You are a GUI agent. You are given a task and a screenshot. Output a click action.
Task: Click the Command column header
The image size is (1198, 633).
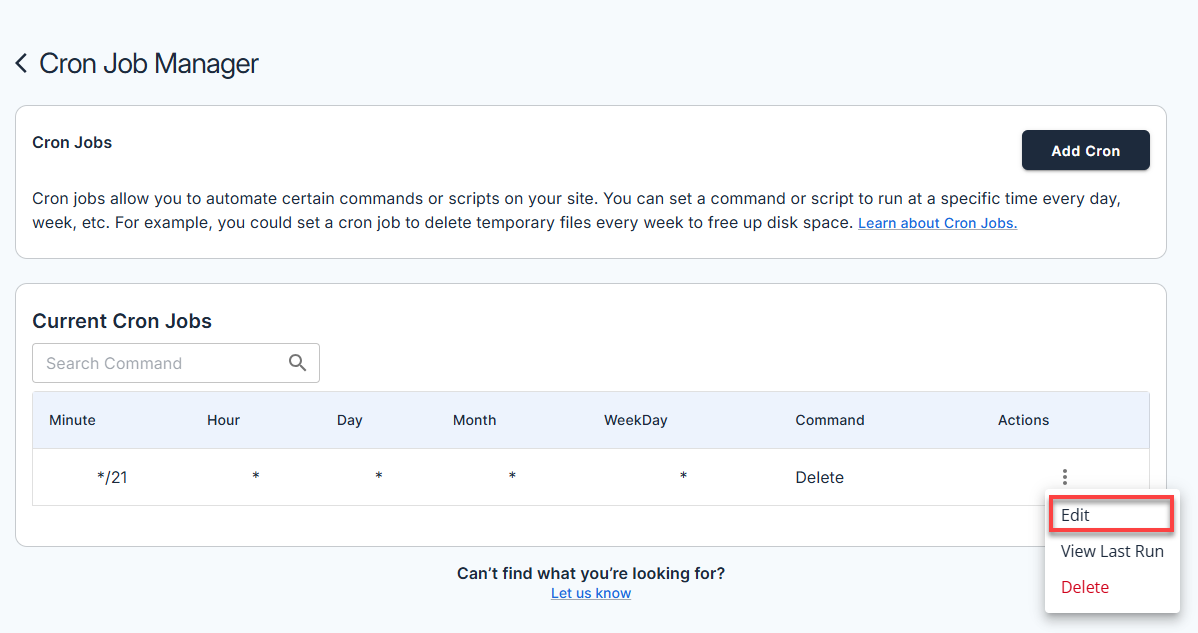tap(829, 420)
